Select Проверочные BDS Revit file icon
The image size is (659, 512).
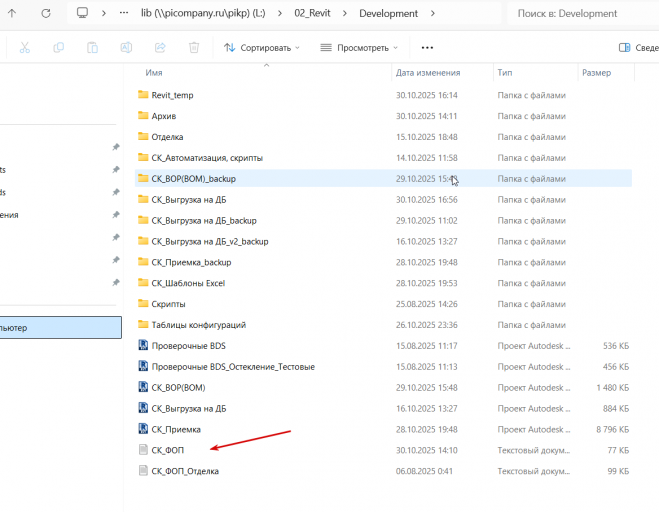(x=143, y=345)
